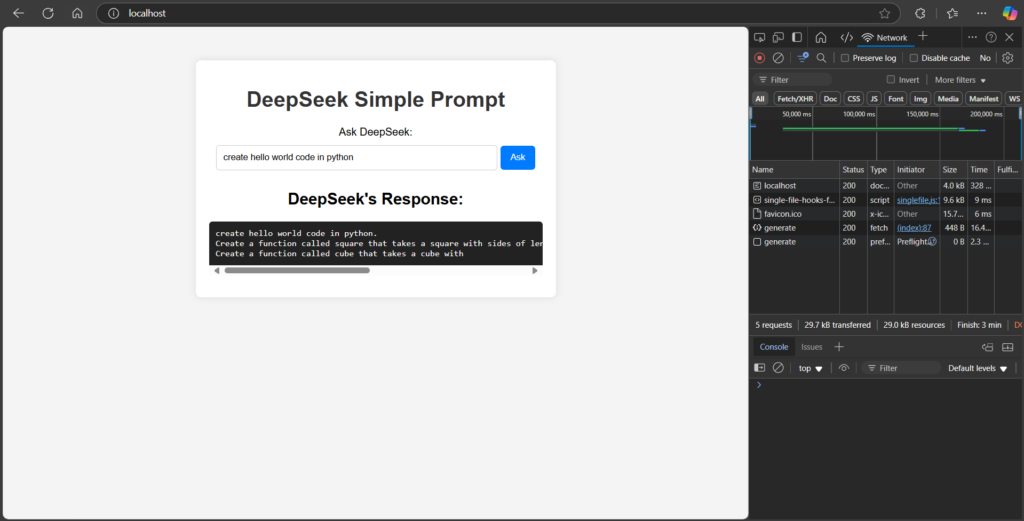Open the singlefile.js initiator link
The image size is (1024, 521).
click(918, 200)
